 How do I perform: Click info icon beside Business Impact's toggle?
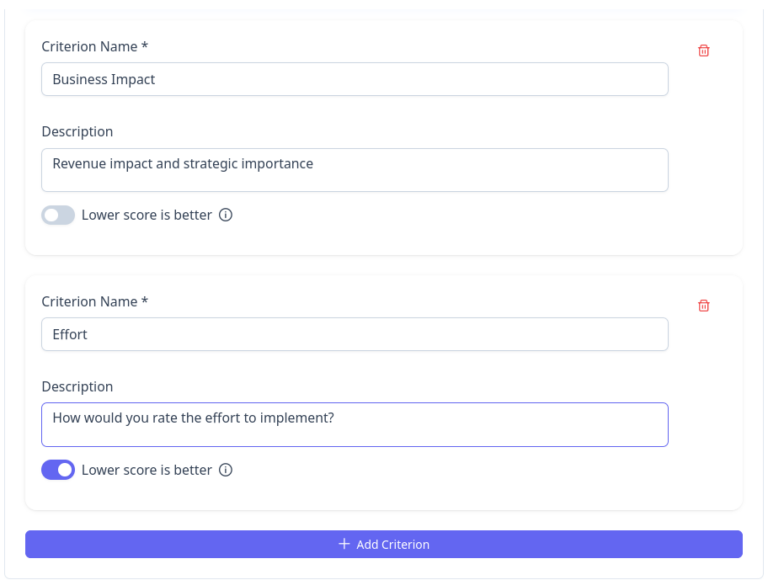(226, 215)
